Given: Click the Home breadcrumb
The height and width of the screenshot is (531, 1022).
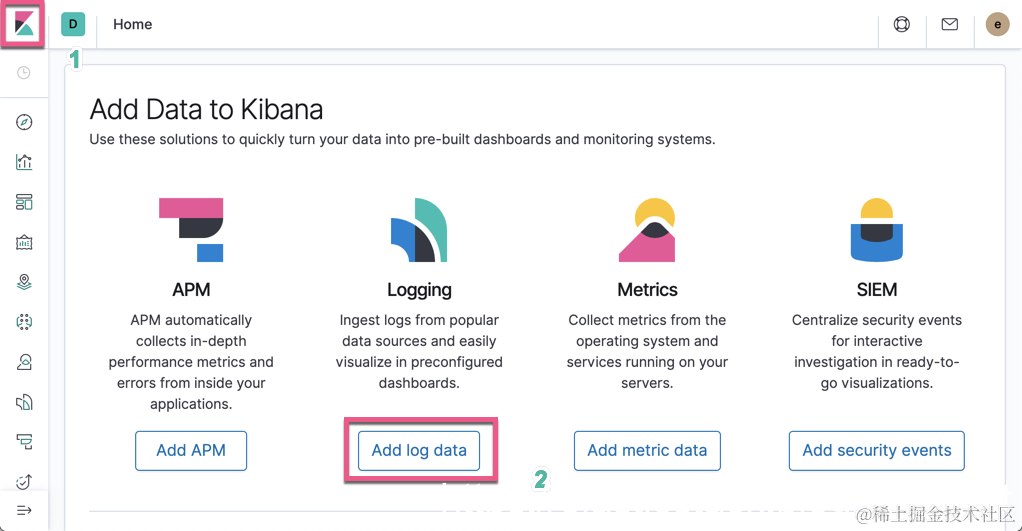Looking at the screenshot, I should pos(133,24).
